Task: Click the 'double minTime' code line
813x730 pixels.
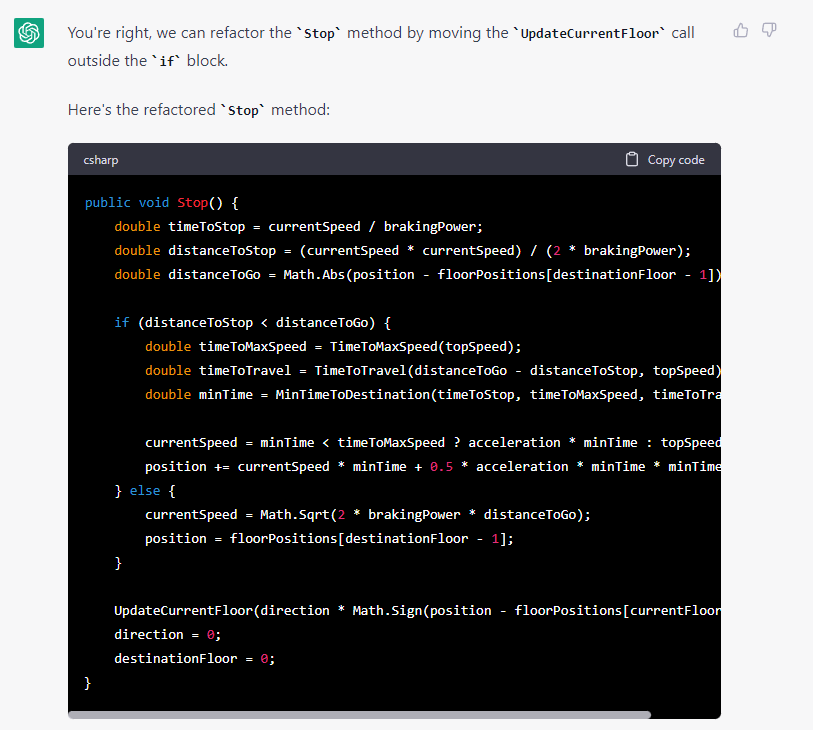Action: click(x=432, y=394)
